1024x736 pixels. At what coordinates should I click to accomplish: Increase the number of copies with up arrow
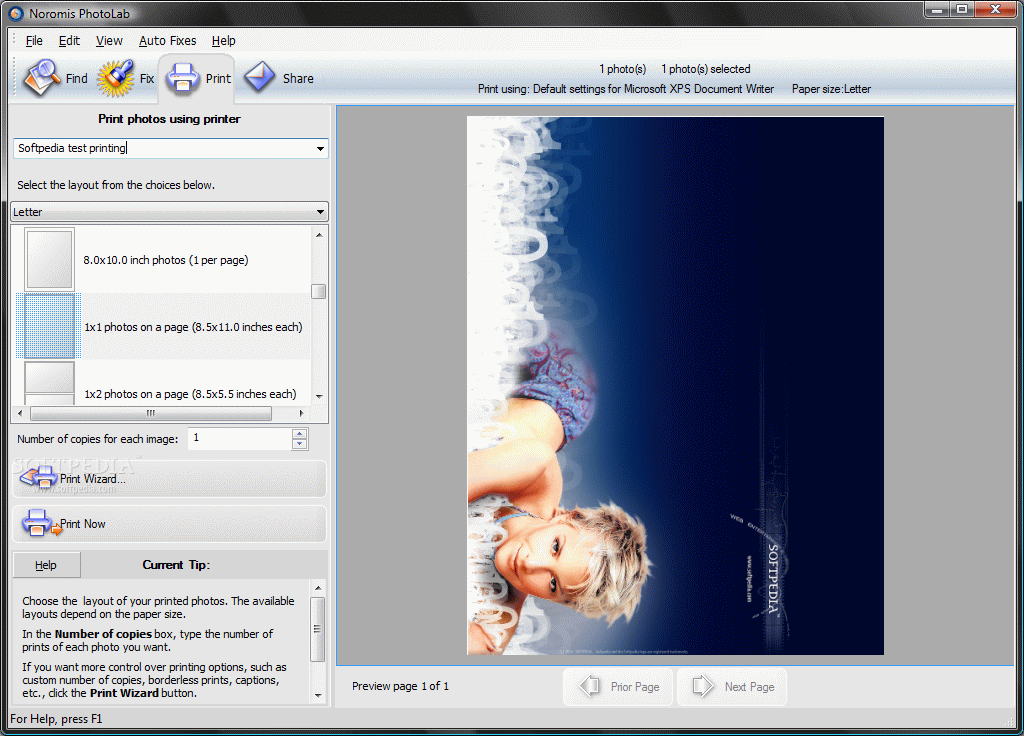click(300, 434)
